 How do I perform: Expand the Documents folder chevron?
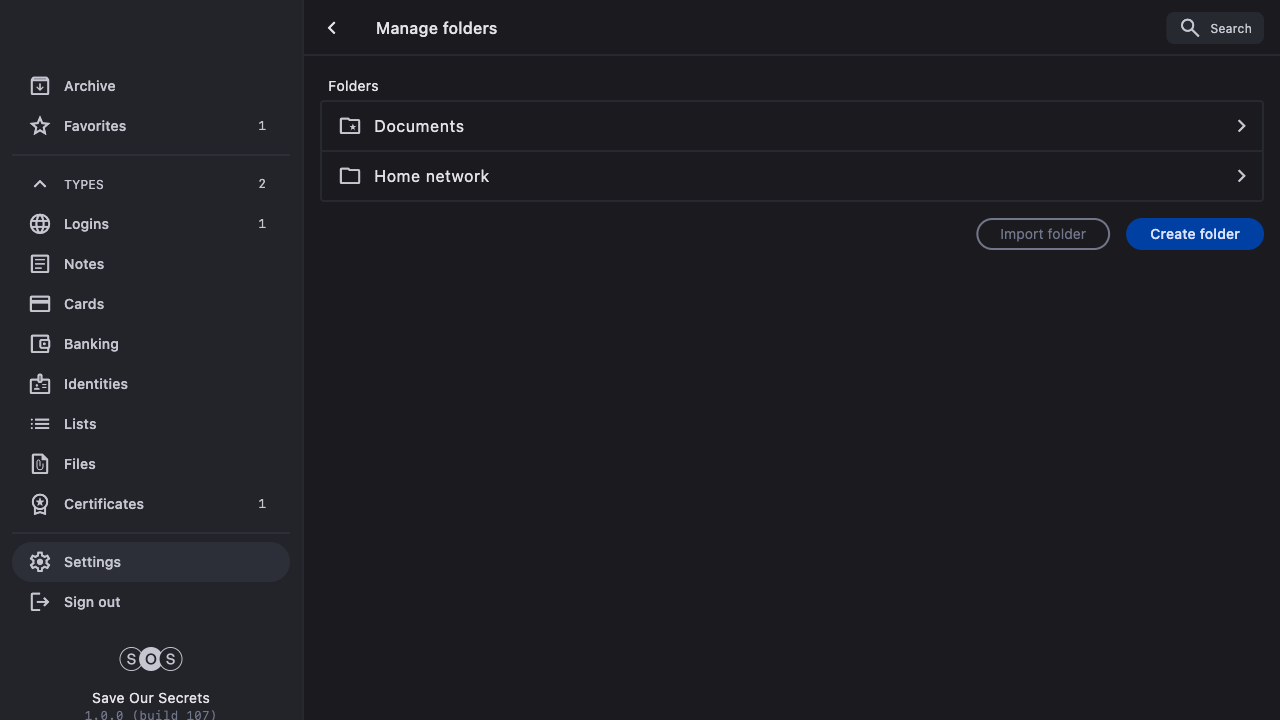tap(1241, 126)
